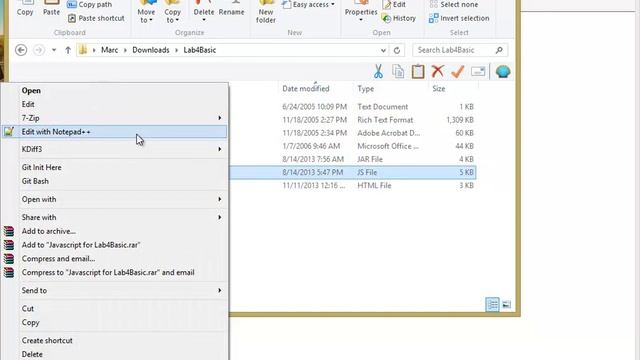Click the Delete ribbon button
Image resolution: width=640 pixels, height=360 pixels.
(x=204, y=12)
